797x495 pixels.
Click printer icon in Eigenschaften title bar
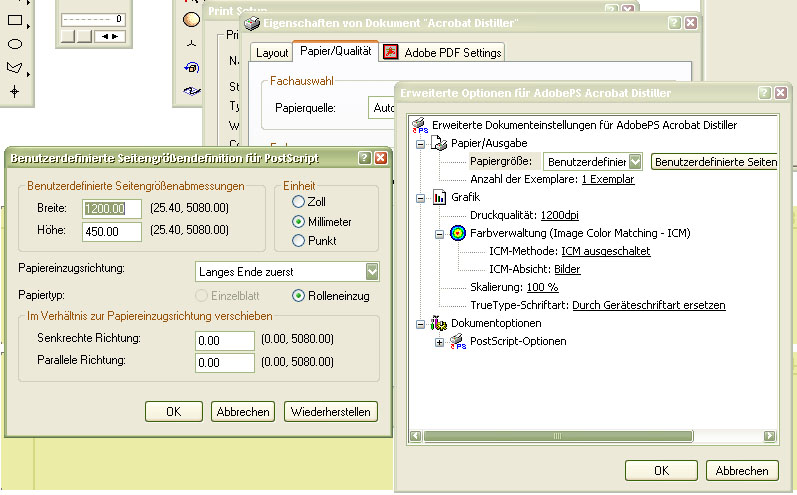point(252,23)
